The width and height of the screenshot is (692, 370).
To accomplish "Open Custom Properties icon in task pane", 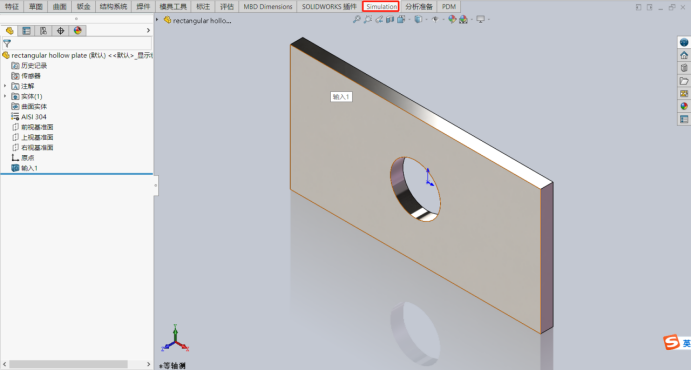I will (x=684, y=119).
